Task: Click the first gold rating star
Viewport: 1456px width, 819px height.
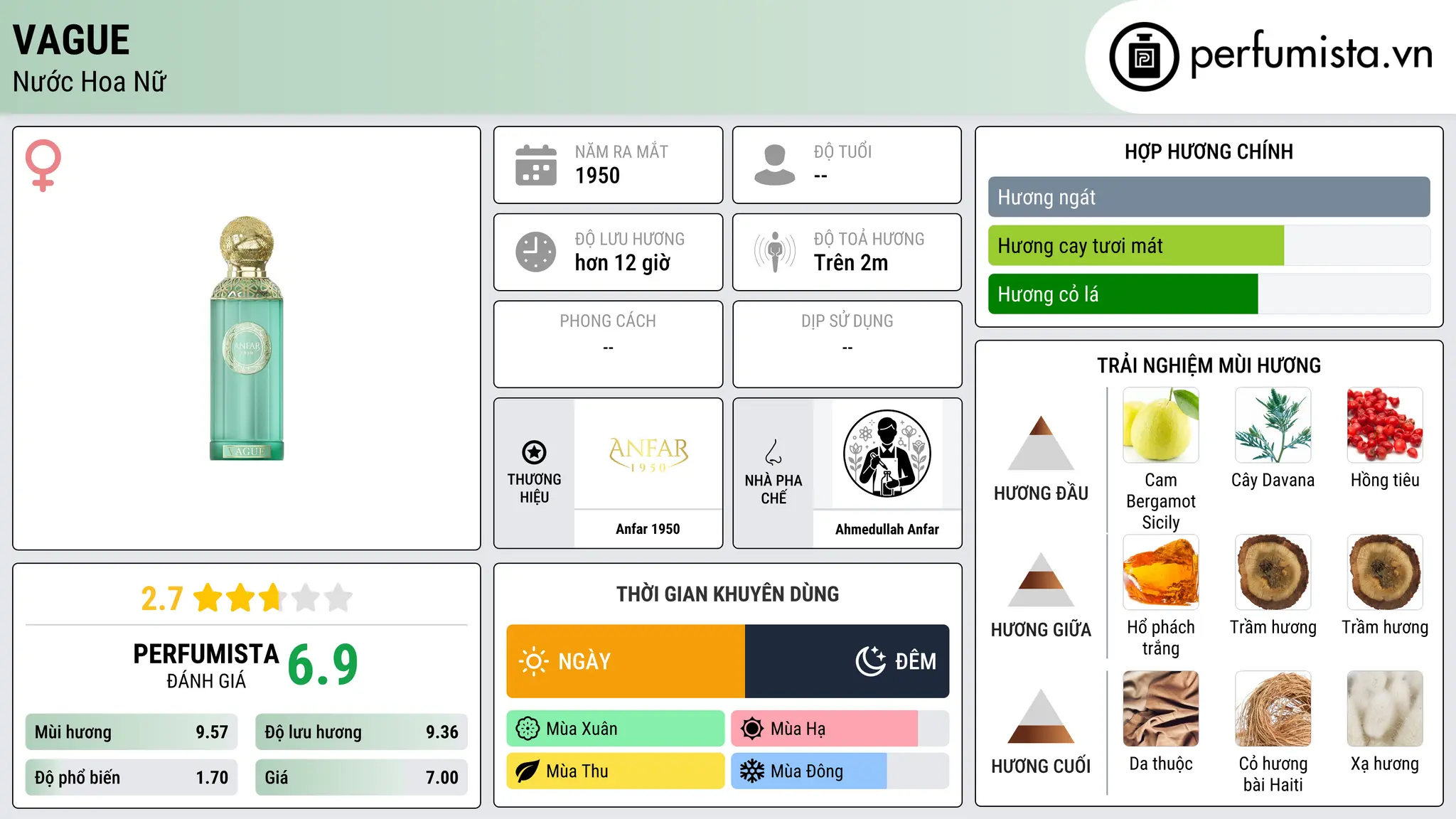Action: coord(208,598)
